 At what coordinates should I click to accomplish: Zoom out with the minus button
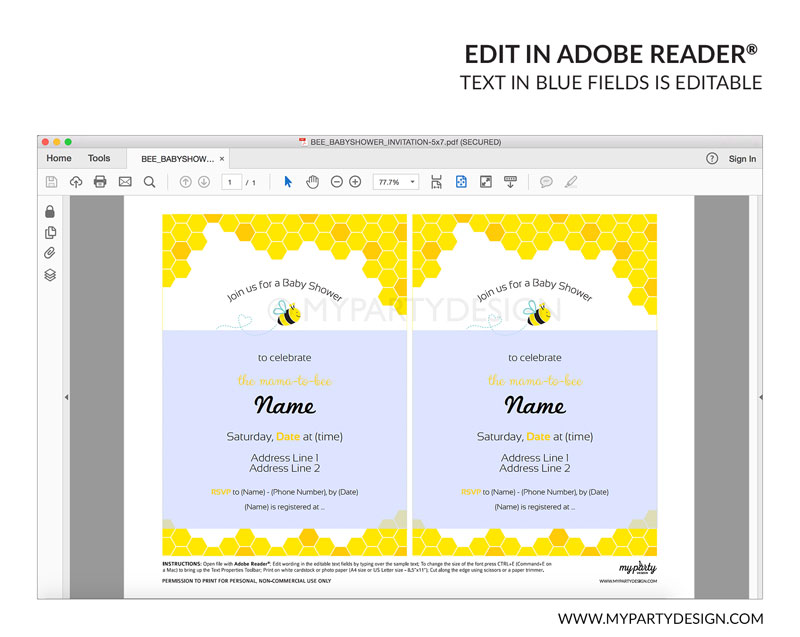pyautogui.click(x=337, y=182)
